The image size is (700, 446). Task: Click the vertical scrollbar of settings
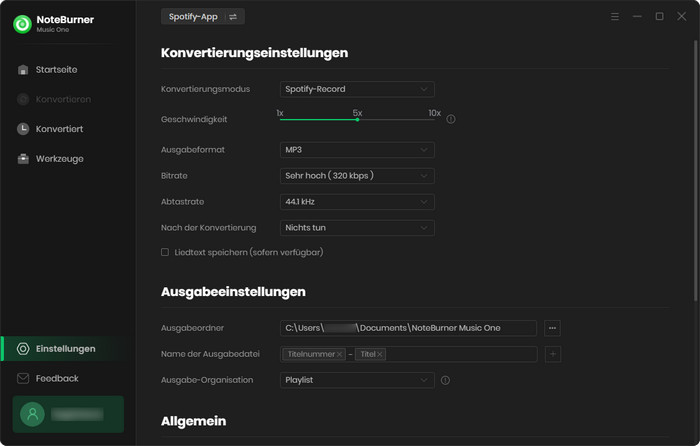(x=695, y=170)
